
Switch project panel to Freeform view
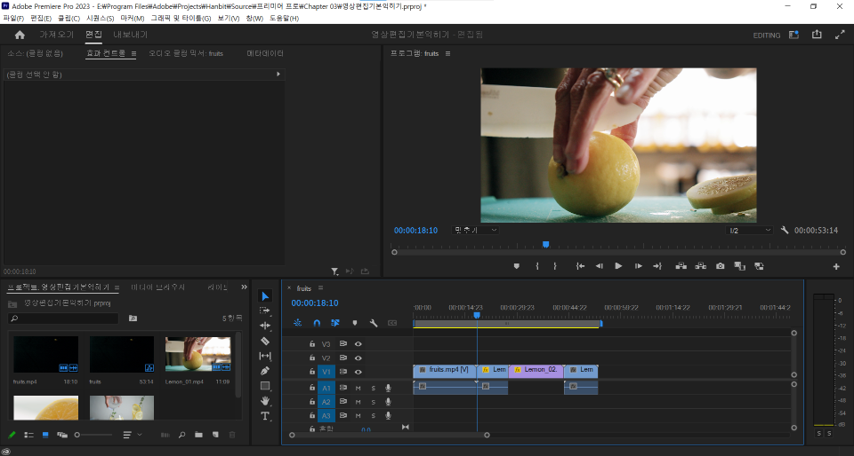62,435
